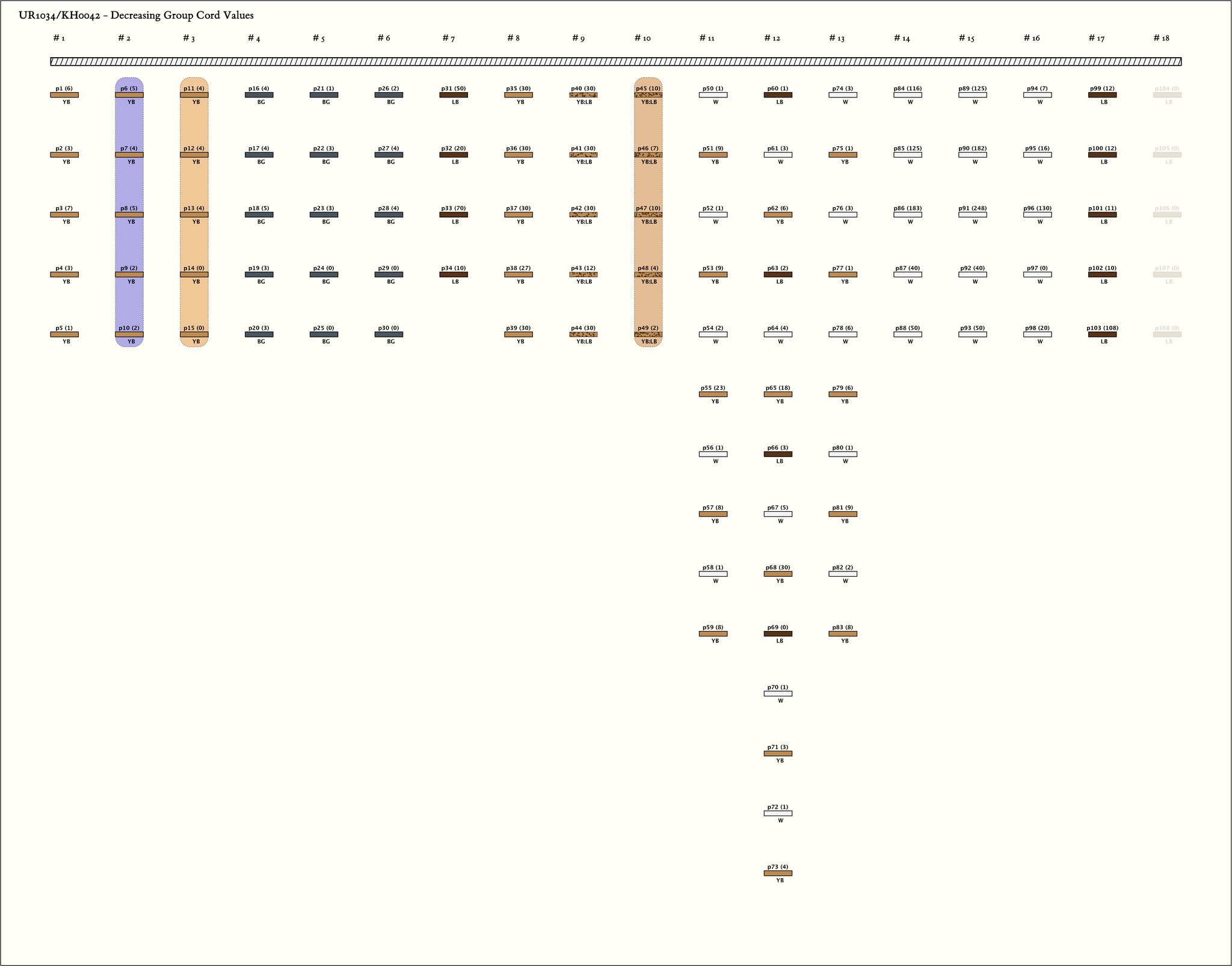Click the p45 (10) mottled cord bar
The width and height of the screenshot is (1232, 966).
(648, 95)
